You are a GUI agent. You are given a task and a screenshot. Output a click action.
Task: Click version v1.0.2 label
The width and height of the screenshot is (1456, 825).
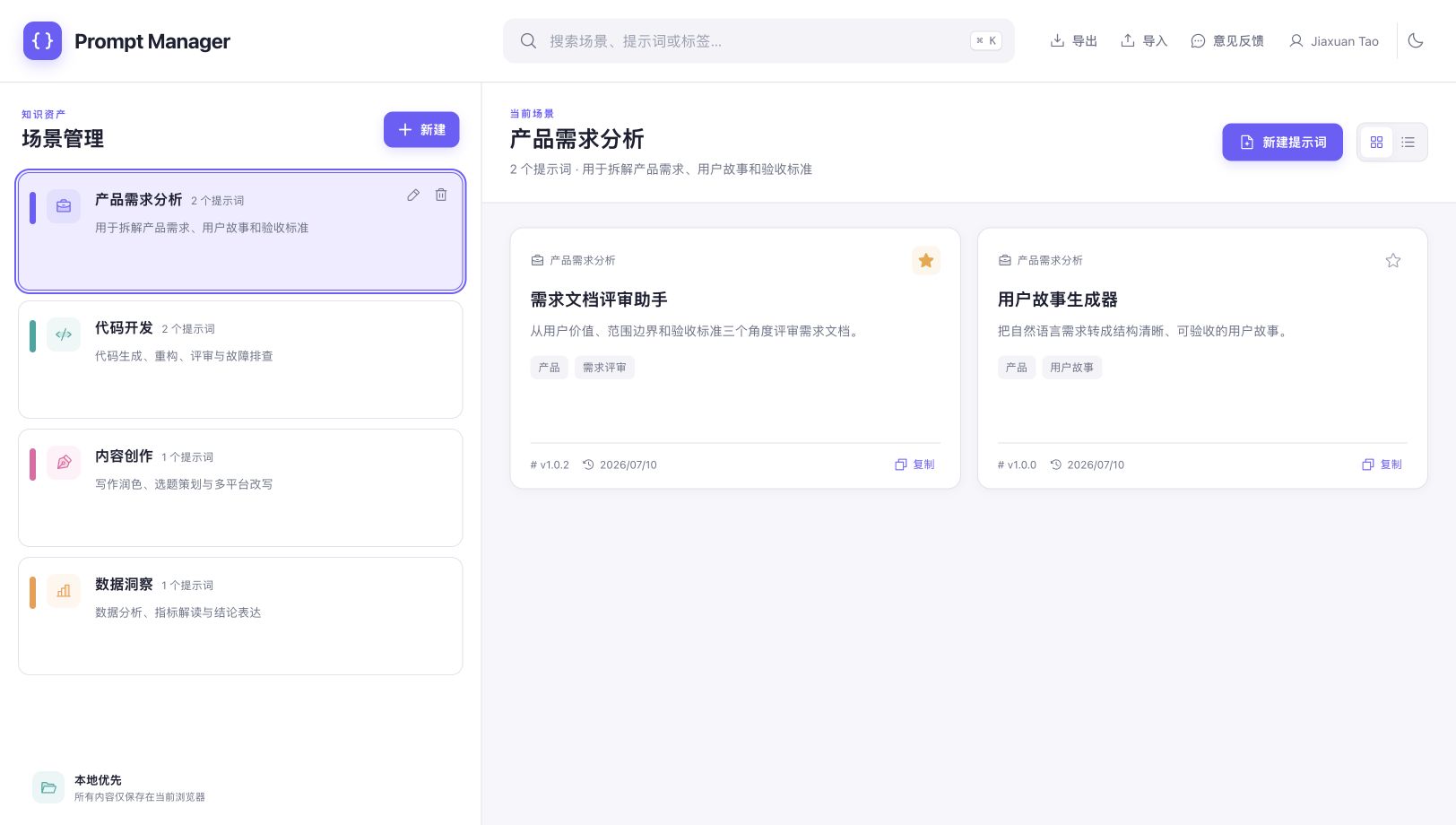tap(550, 465)
